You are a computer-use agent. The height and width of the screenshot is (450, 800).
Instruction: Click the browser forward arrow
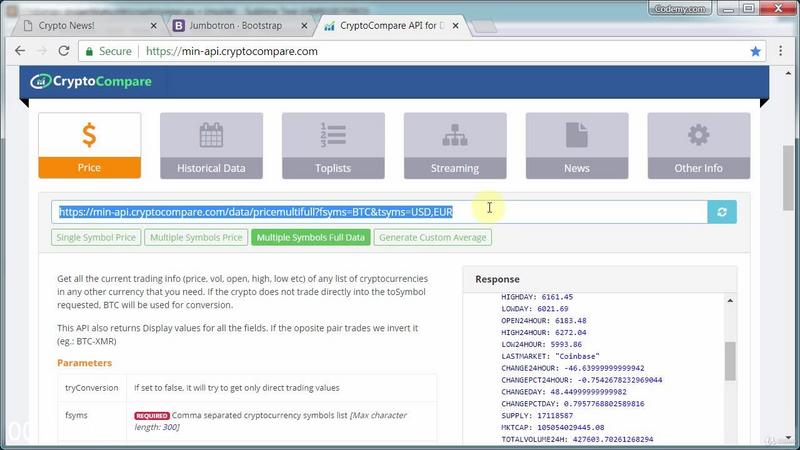[42, 51]
